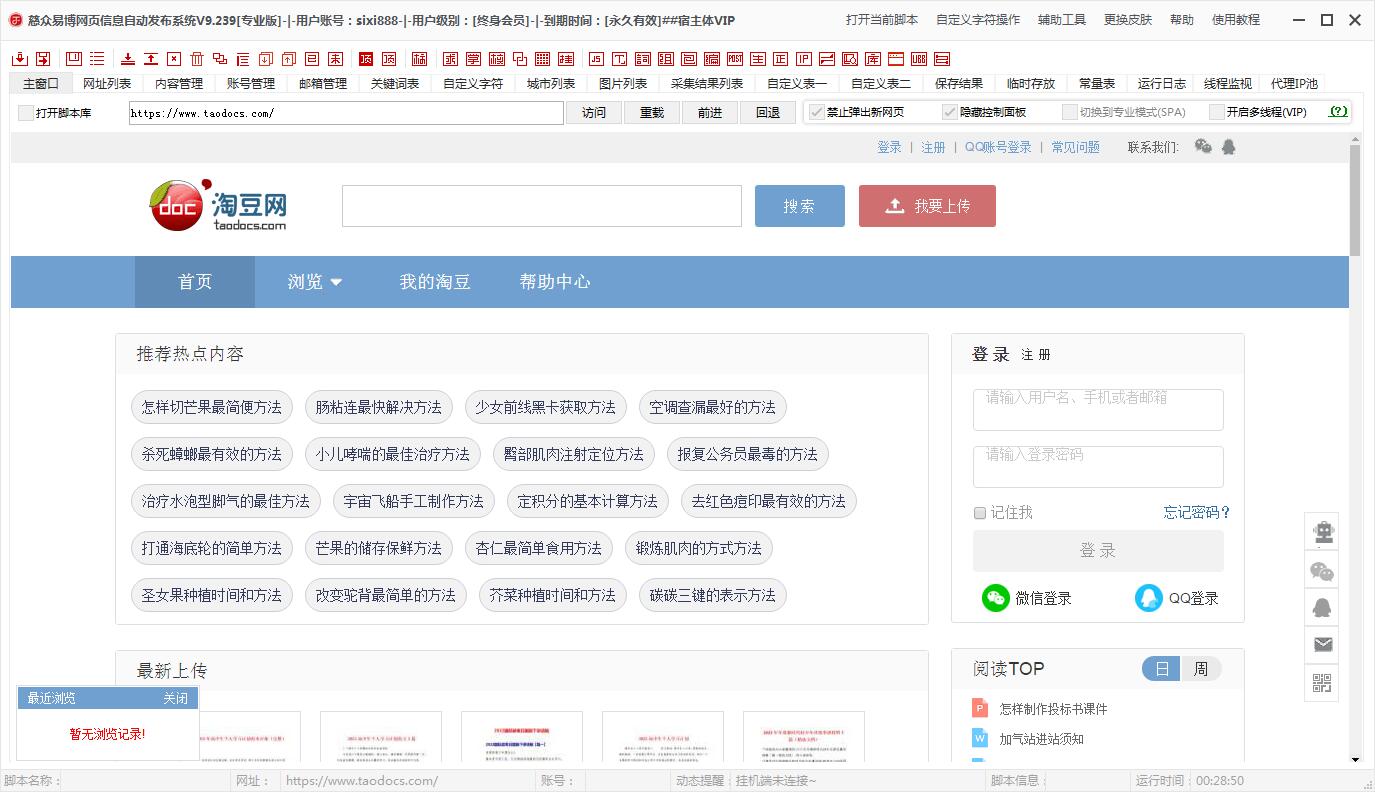Image resolution: width=1375 pixels, height=792 pixels.
Task: Click the magnifier toolbar icon
Action: (x=850, y=59)
